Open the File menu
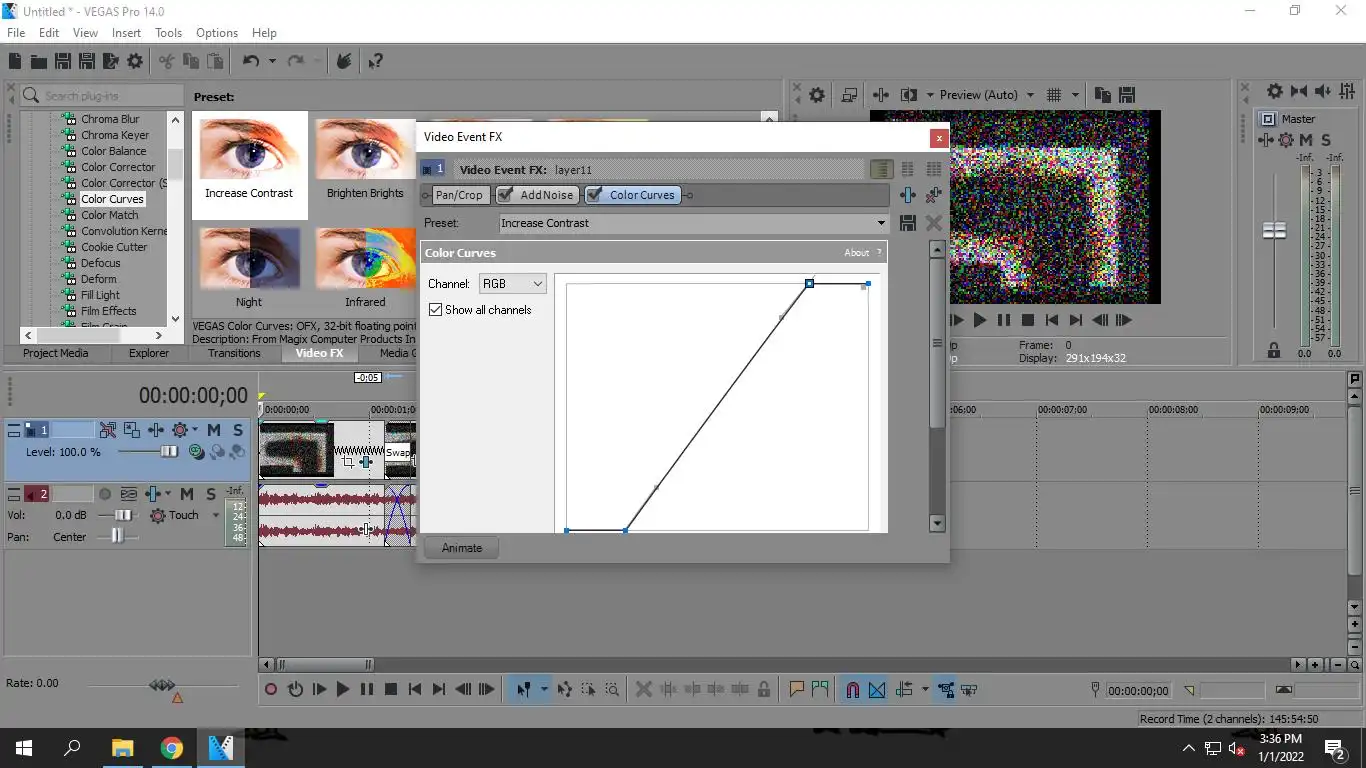1366x768 pixels. coord(16,33)
